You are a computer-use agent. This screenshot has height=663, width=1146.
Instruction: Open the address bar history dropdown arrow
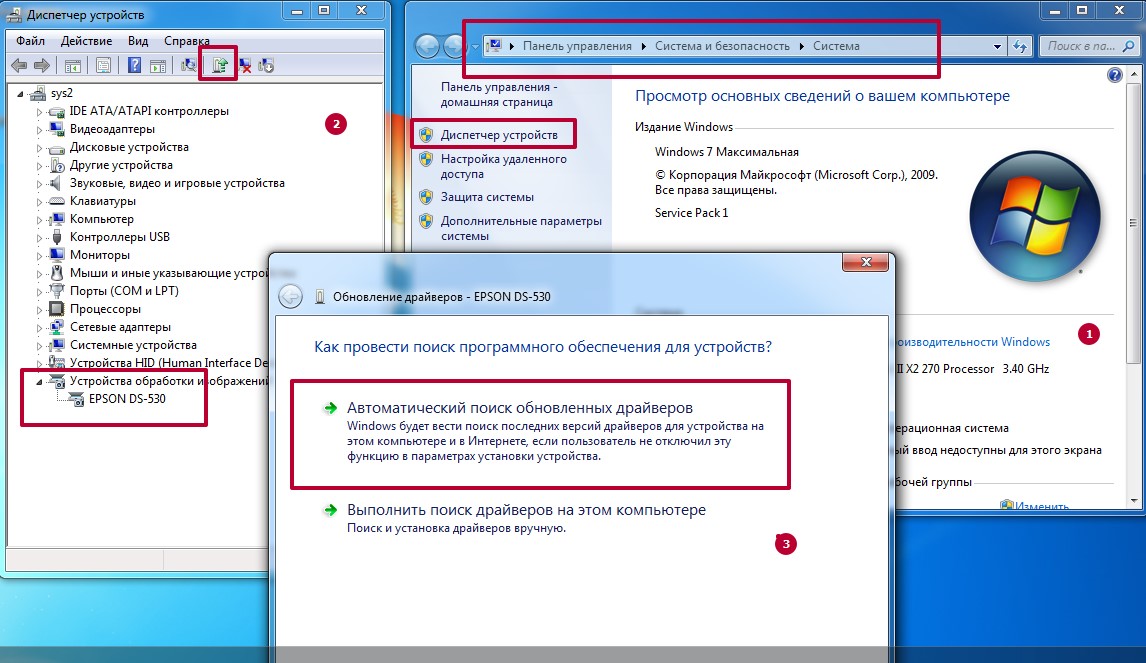pyautogui.click(x=997, y=46)
